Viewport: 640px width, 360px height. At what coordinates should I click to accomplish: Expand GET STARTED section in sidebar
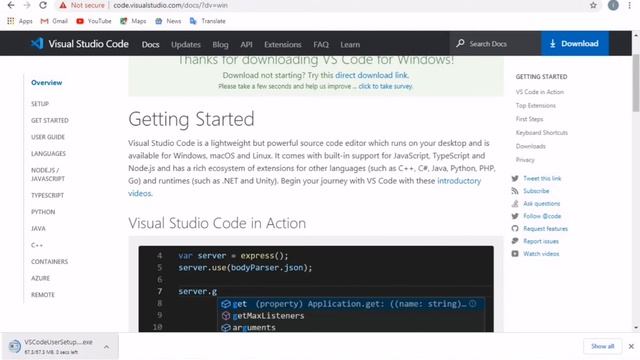pyautogui.click(x=50, y=120)
